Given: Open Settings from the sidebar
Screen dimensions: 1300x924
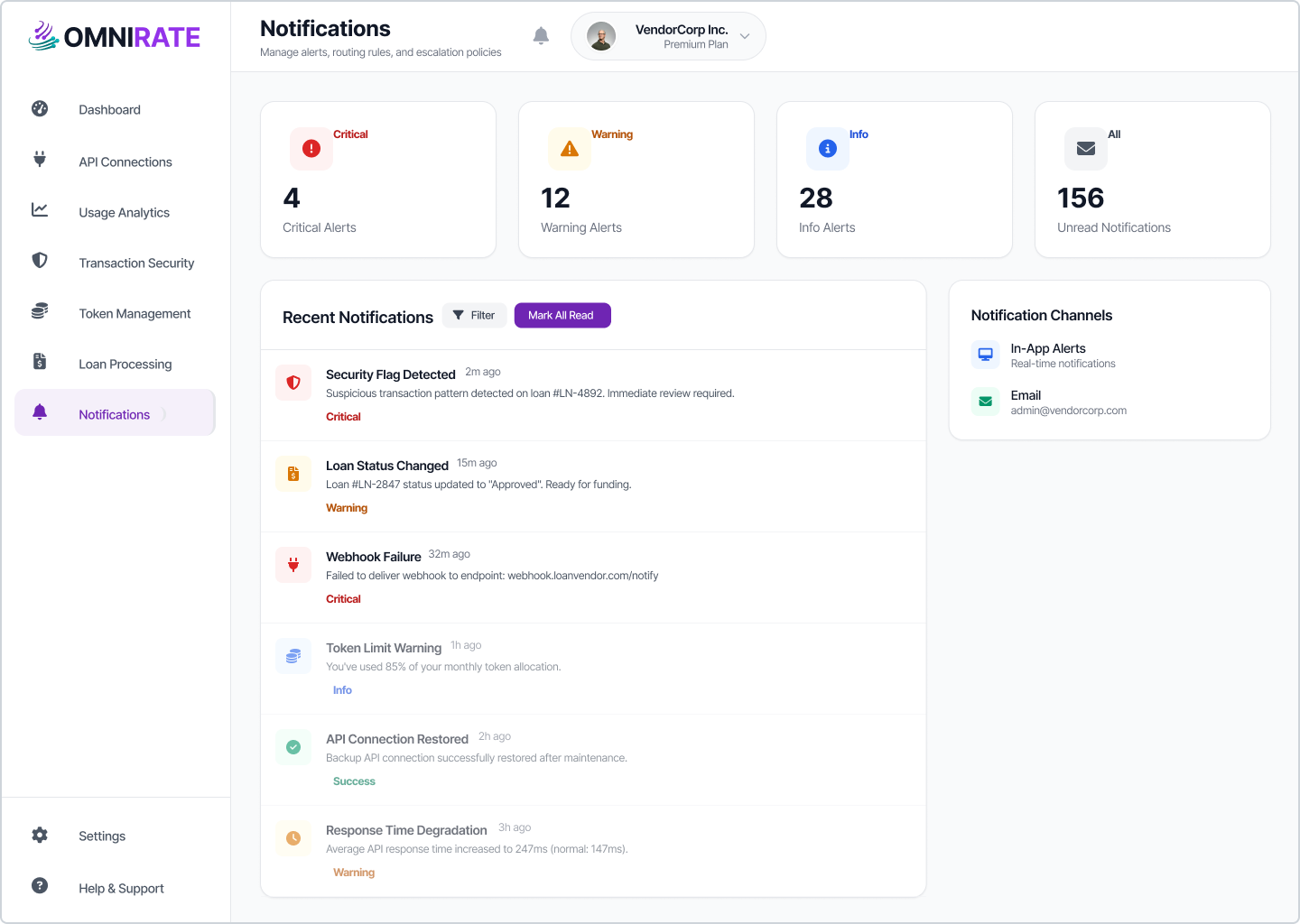Looking at the screenshot, I should tap(115, 836).
